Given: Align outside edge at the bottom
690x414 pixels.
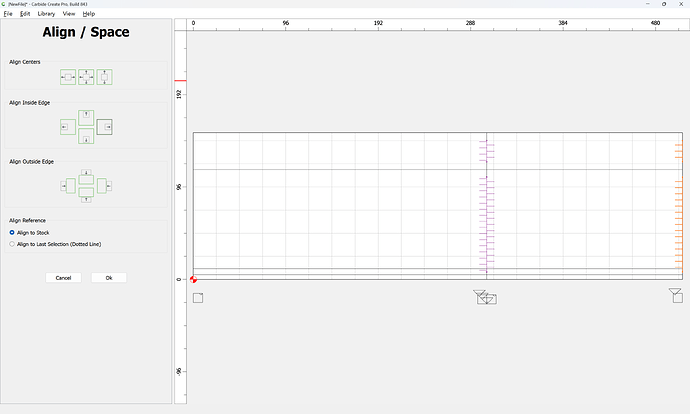Looking at the screenshot, I should coord(86,195).
